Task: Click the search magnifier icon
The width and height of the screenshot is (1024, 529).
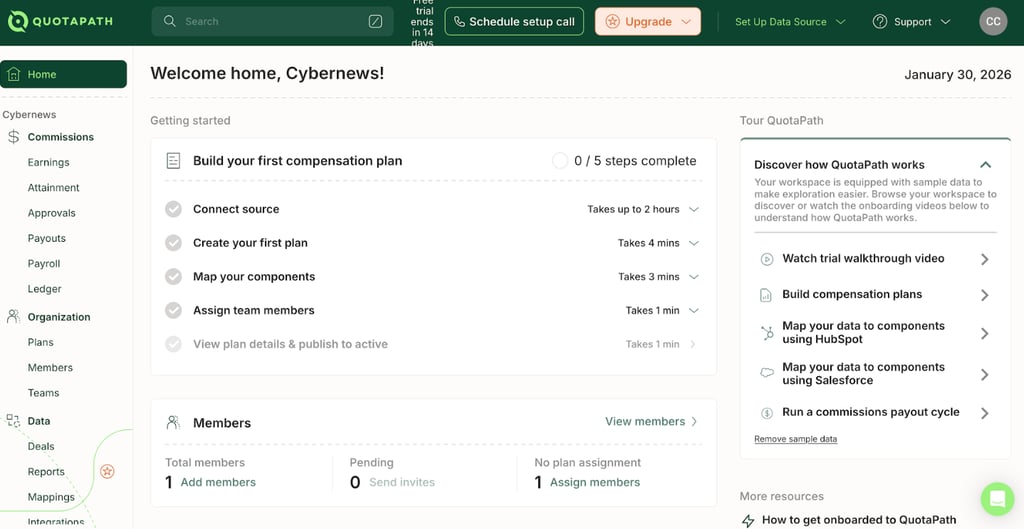Action: click(x=170, y=22)
